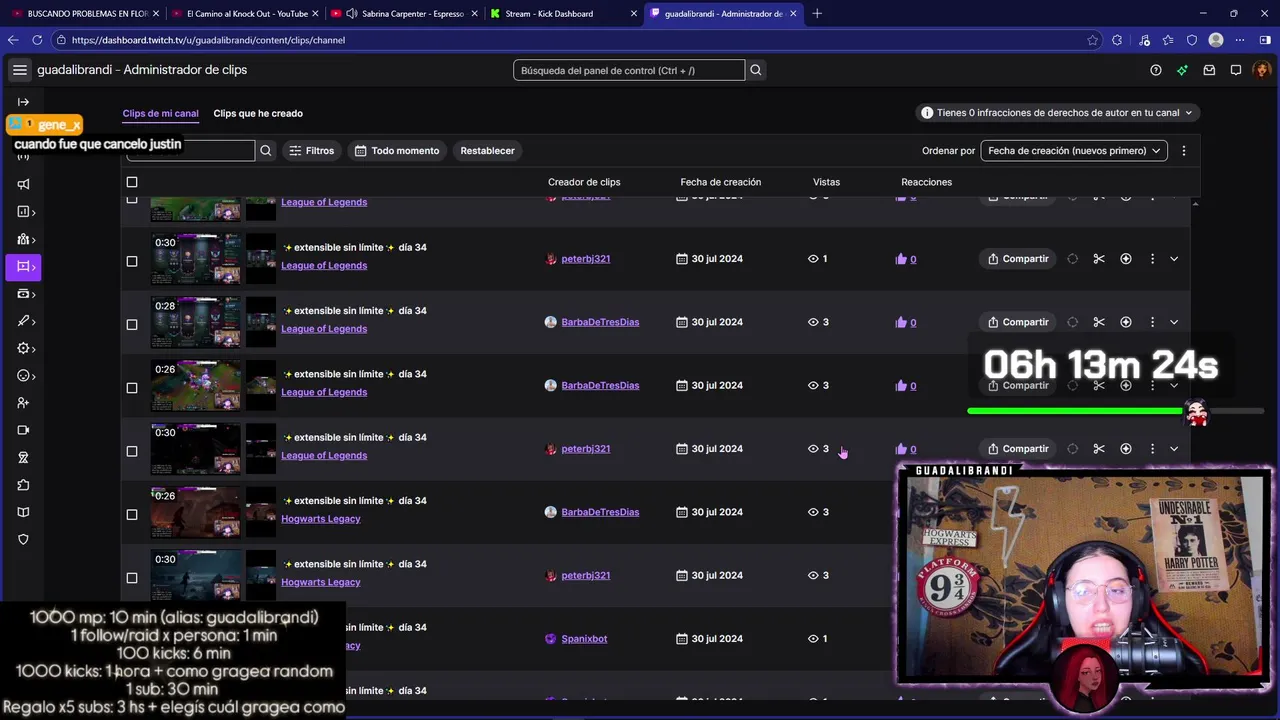
Task: Open the viewer rewards smiley sidebar icon
Action: 25,376
